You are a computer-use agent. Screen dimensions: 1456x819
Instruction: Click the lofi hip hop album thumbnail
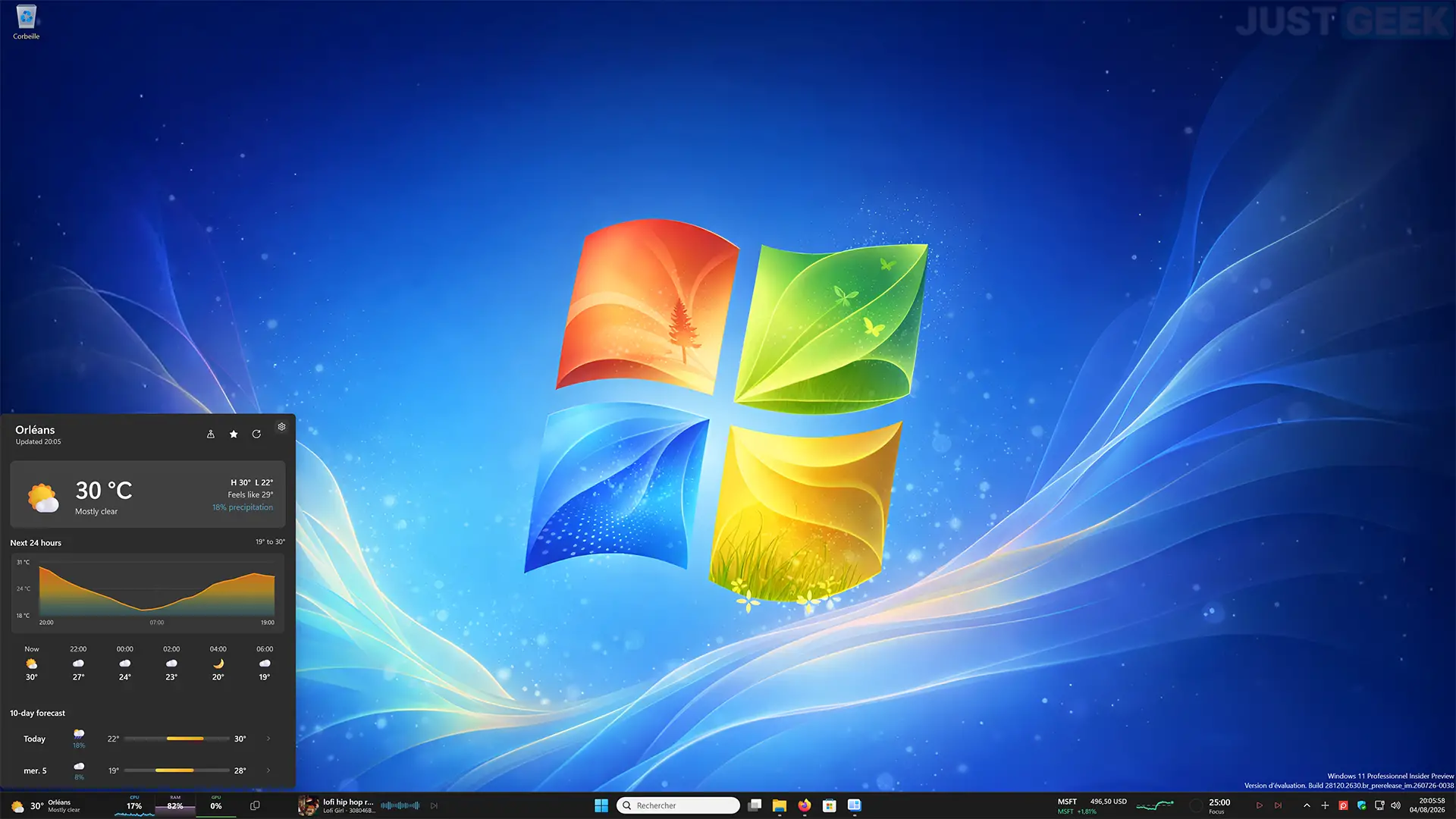tap(308, 805)
